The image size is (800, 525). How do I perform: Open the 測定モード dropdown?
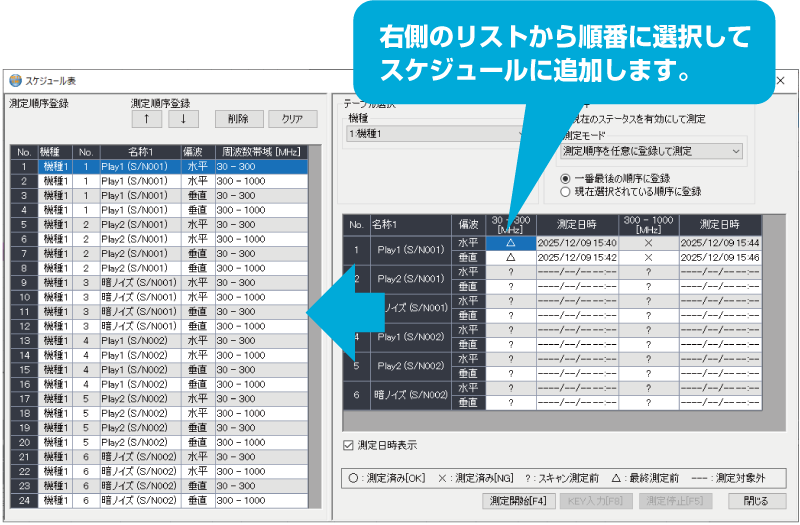pyautogui.click(x=652, y=151)
